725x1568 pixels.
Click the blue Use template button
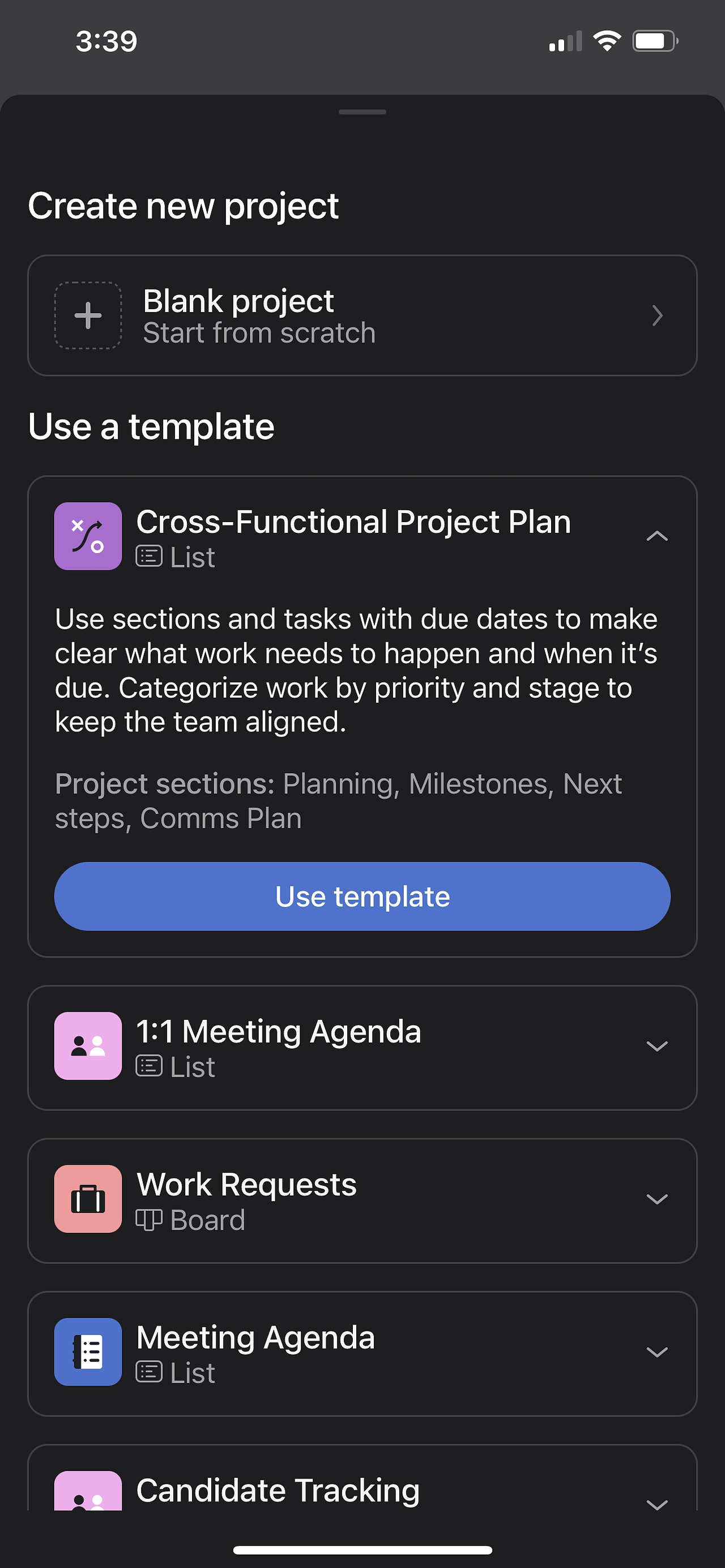[362, 896]
